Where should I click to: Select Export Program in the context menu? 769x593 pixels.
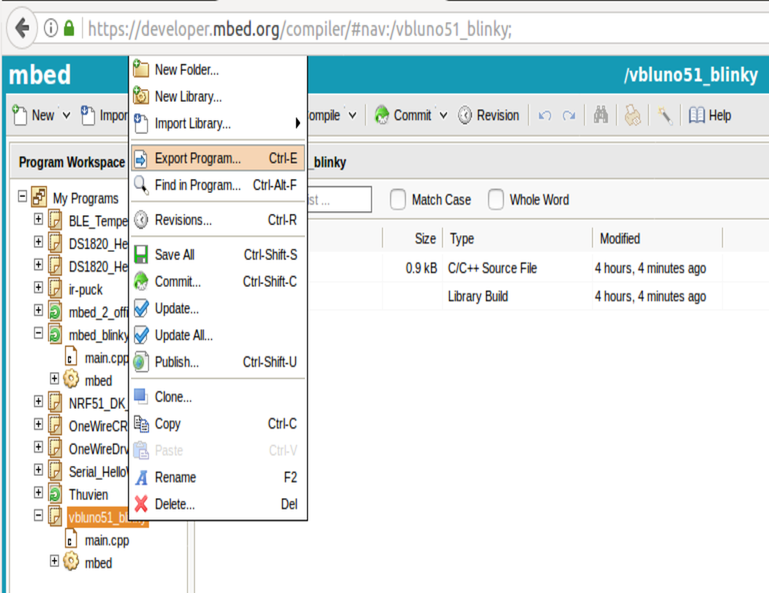click(218, 158)
